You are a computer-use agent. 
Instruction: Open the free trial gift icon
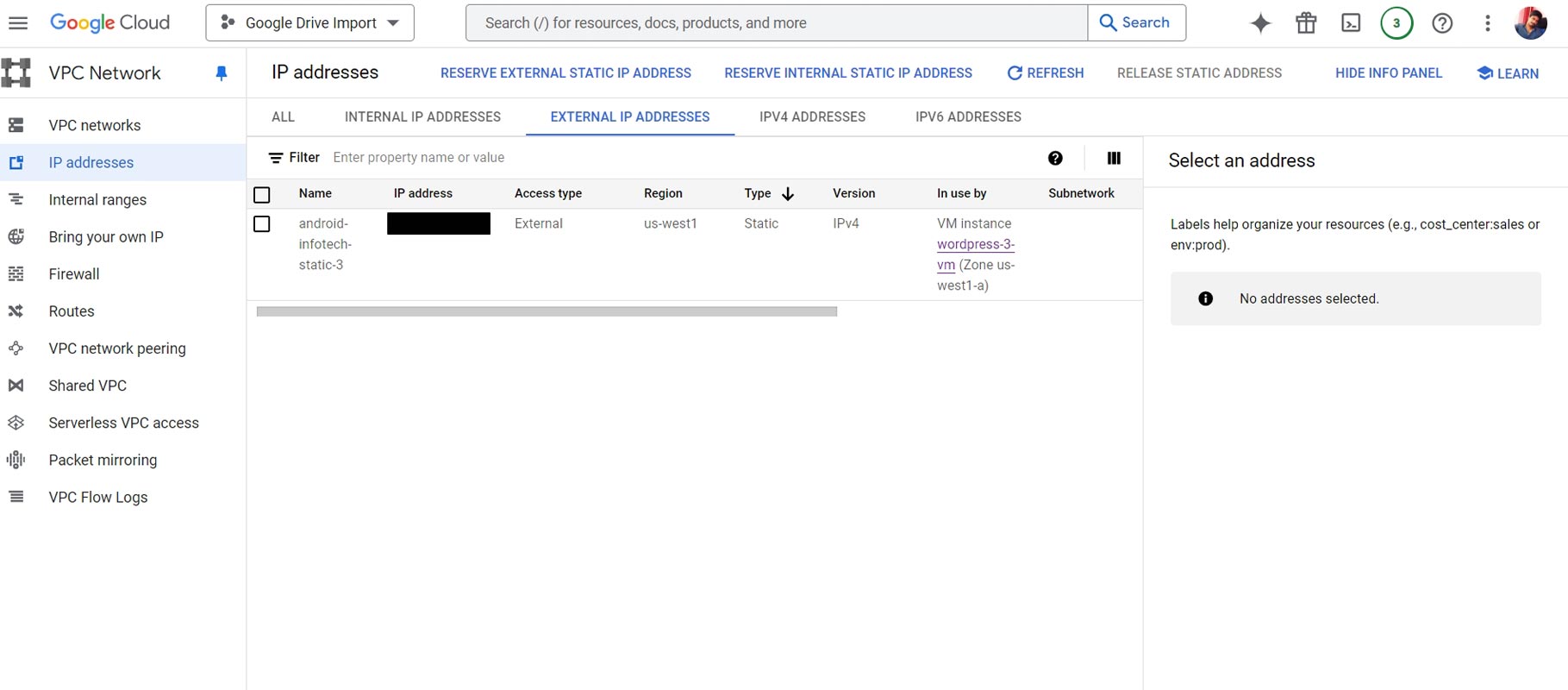[1306, 23]
